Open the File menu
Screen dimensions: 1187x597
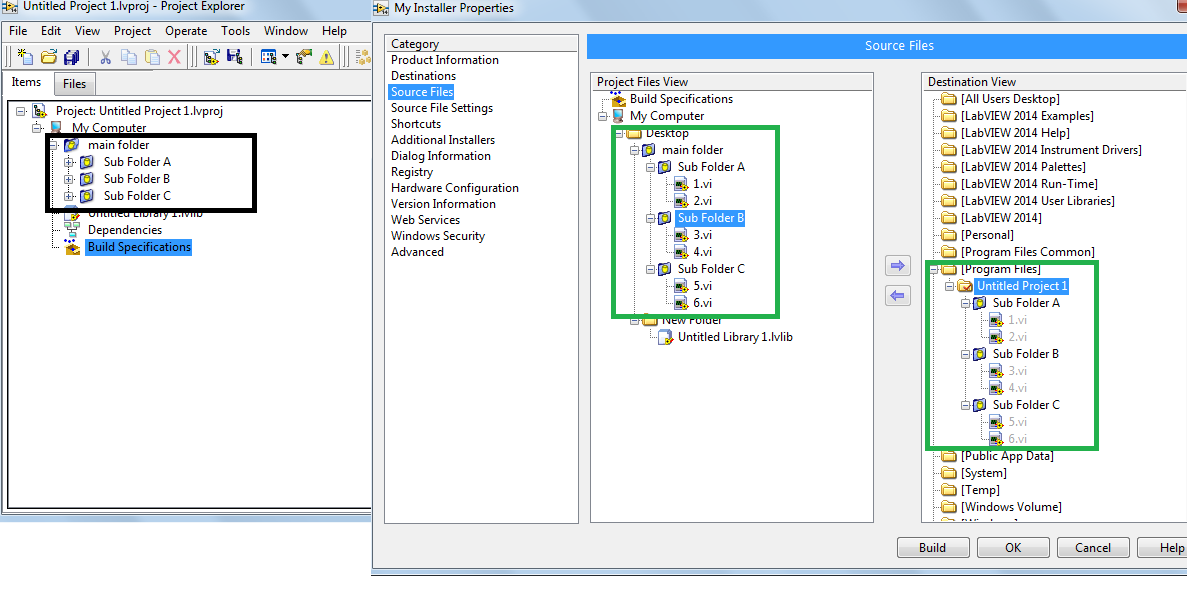(x=17, y=31)
